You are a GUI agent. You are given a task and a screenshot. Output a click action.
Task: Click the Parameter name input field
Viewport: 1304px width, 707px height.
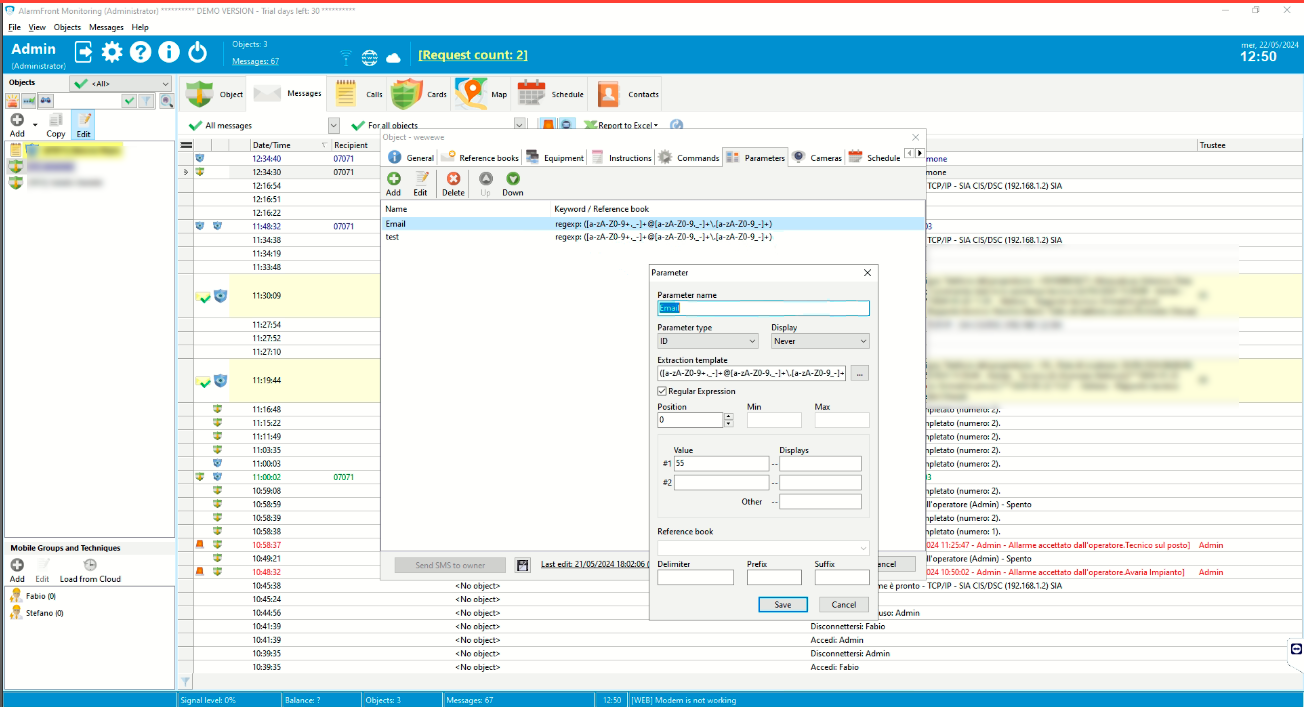(763, 308)
